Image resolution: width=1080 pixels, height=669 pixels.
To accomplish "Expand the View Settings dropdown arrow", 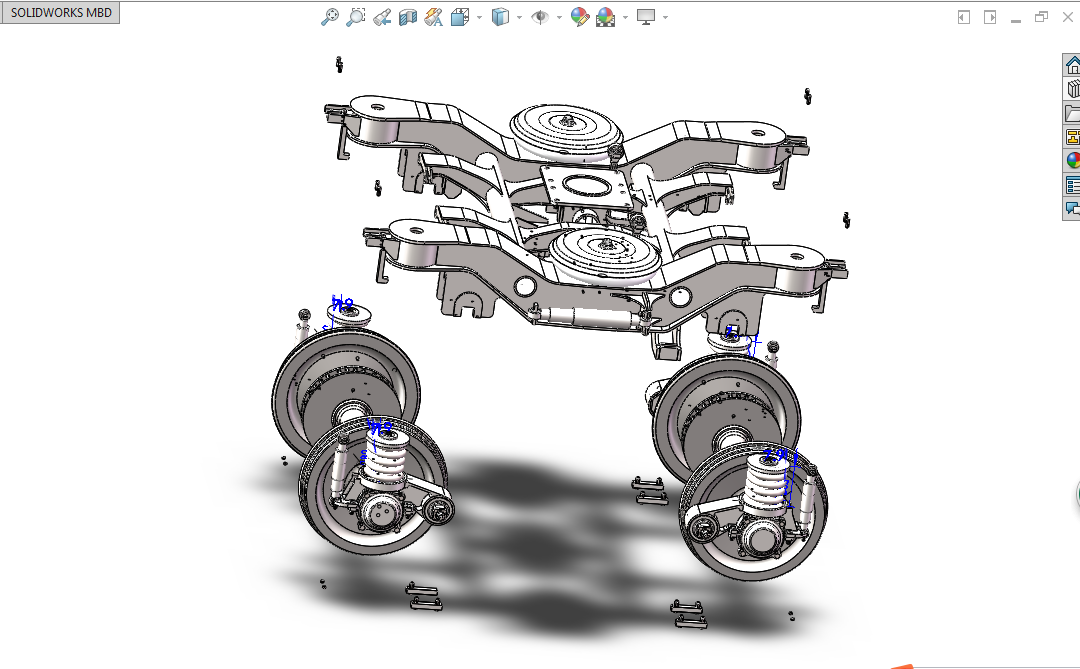I will 665,17.
